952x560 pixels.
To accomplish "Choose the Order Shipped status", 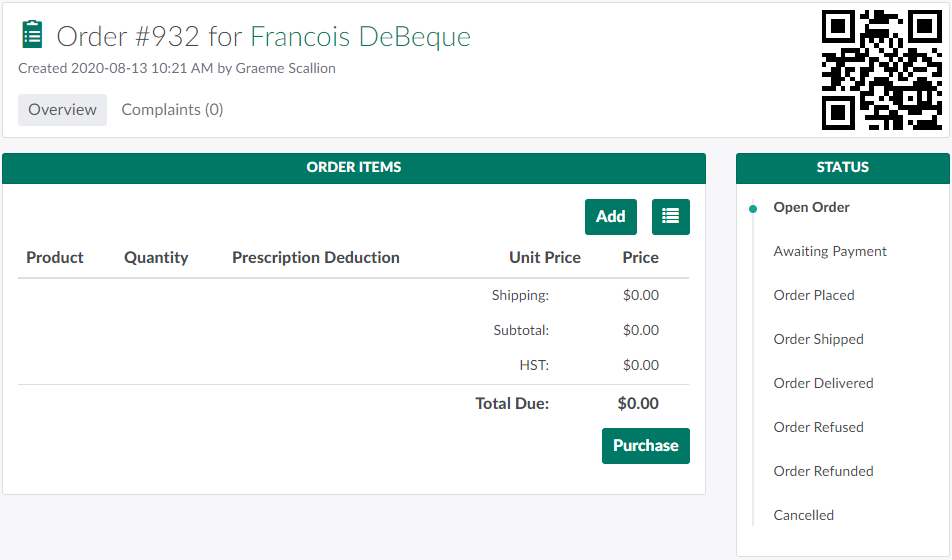I will pyautogui.click(x=818, y=340).
